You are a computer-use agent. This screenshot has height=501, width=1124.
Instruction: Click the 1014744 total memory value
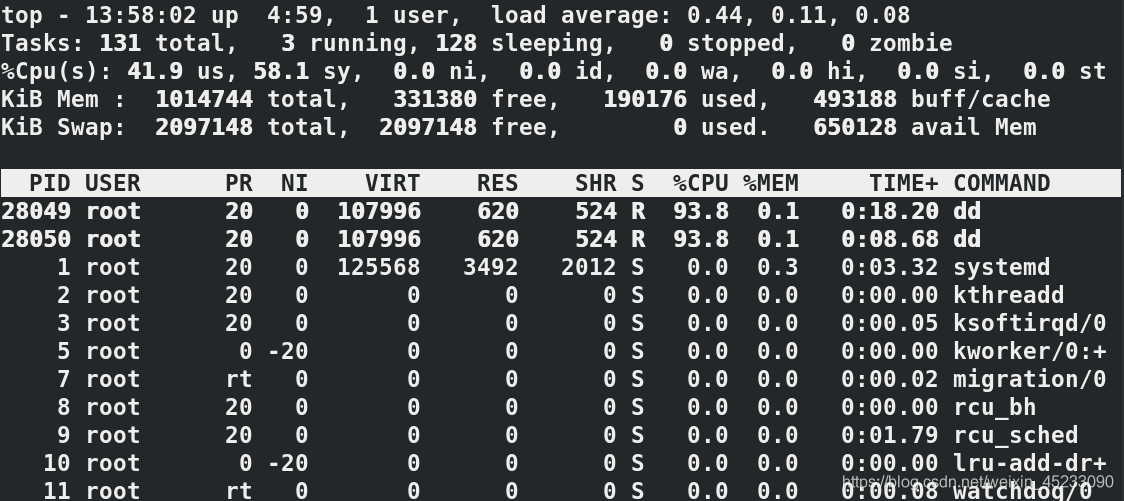(x=204, y=99)
